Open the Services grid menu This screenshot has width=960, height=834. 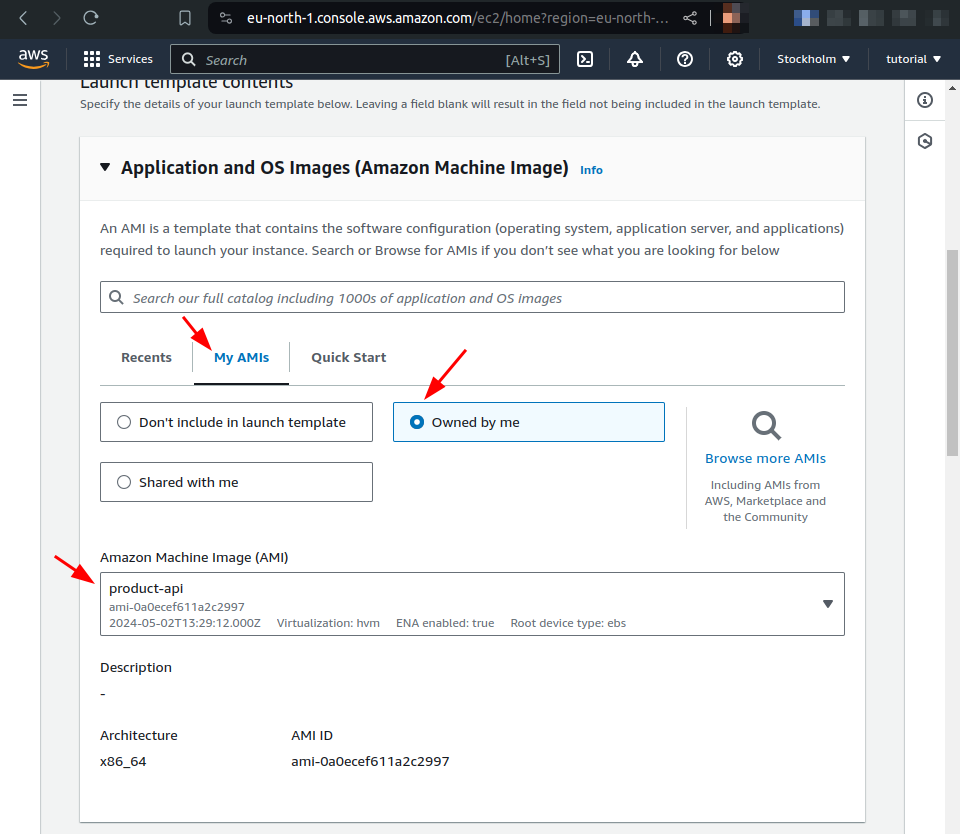92,59
